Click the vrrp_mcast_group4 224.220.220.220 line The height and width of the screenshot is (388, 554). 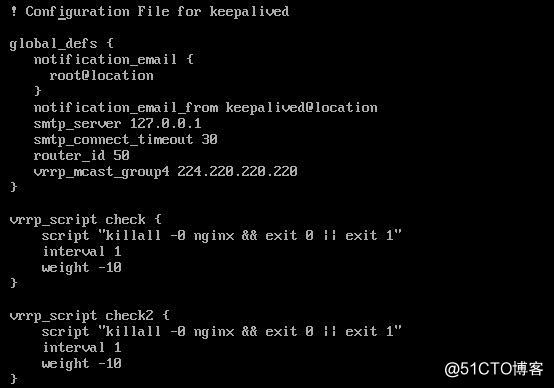pyautogui.click(x=165, y=172)
